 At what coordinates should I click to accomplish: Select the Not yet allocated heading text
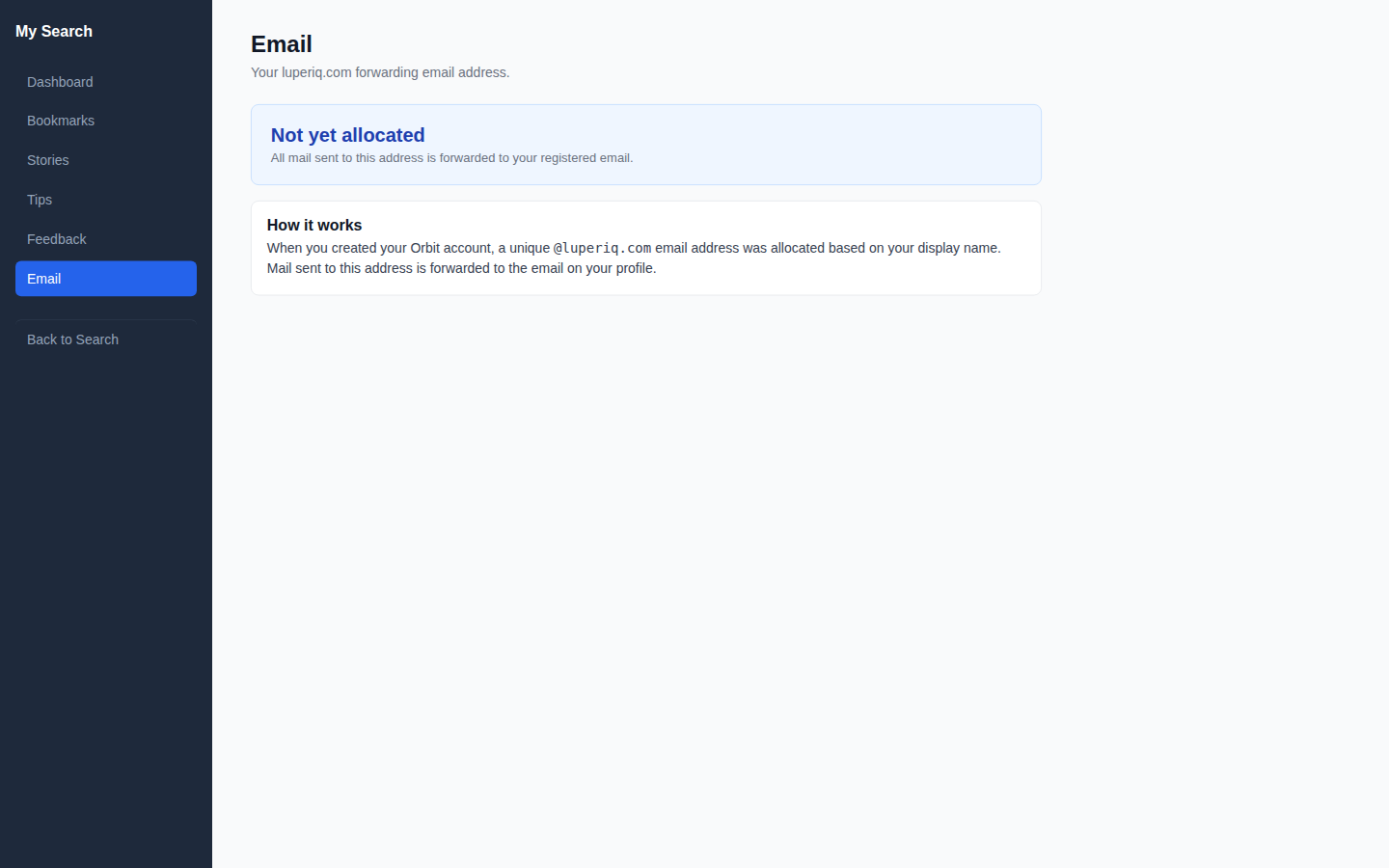(x=347, y=135)
